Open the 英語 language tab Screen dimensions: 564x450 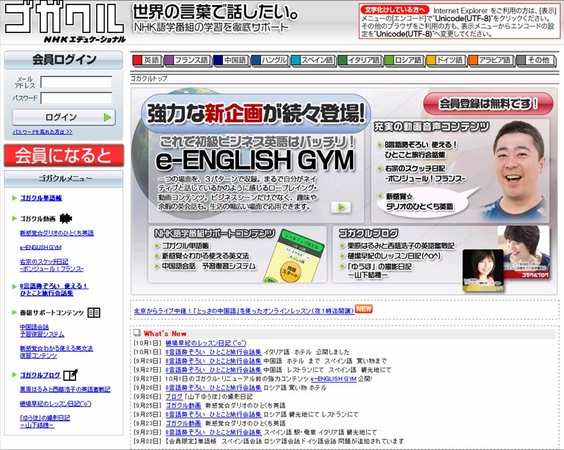(x=147, y=60)
